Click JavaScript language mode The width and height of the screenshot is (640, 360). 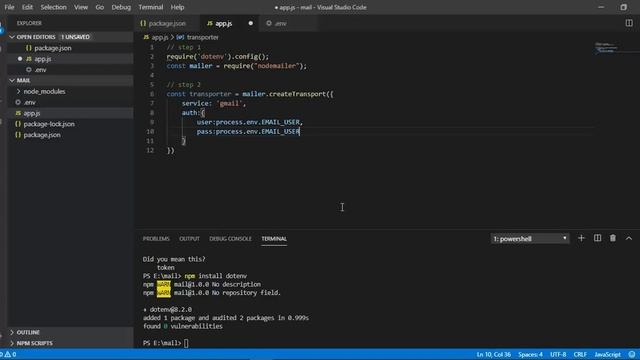pos(607,354)
